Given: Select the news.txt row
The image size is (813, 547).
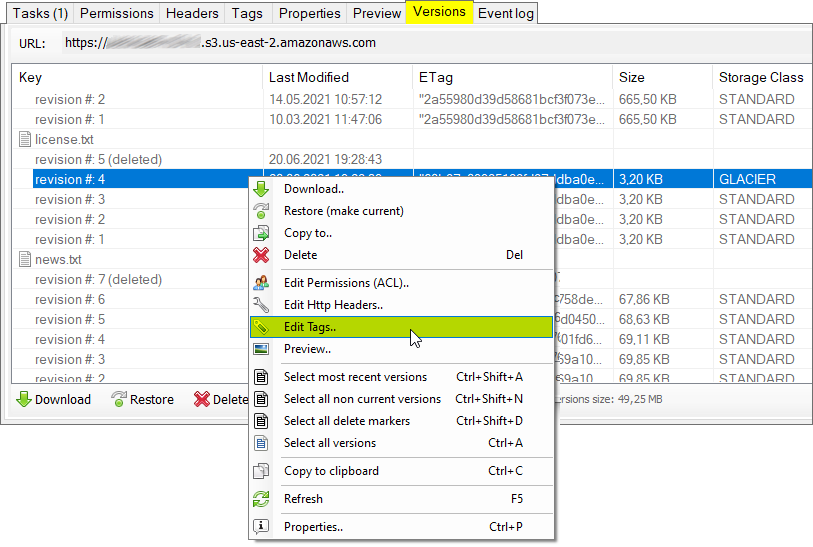Looking at the screenshot, I should click(412, 259).
